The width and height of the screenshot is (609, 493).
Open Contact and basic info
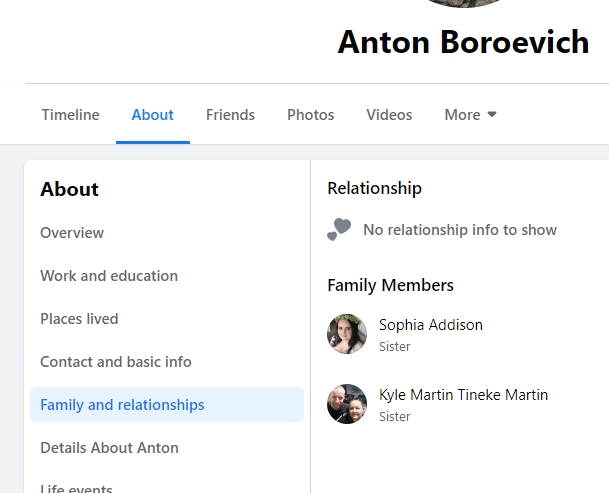point(116,362)
